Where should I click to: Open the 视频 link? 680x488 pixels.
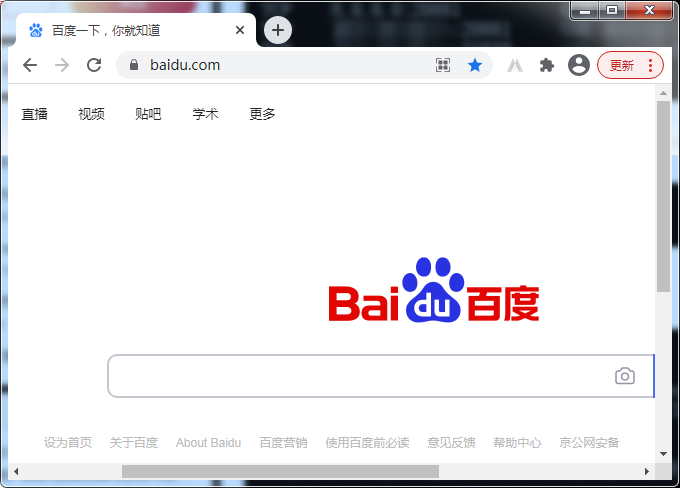pos(92,114)
